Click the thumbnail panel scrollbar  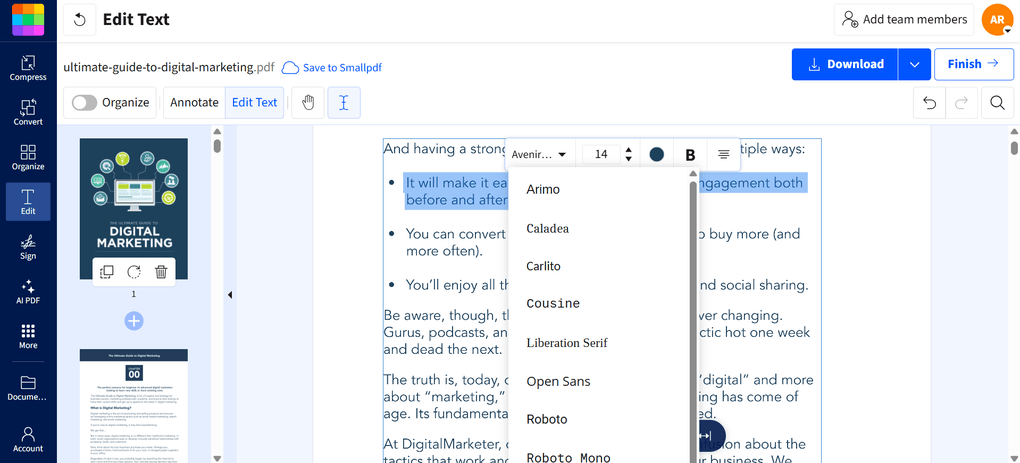[217, 146]
